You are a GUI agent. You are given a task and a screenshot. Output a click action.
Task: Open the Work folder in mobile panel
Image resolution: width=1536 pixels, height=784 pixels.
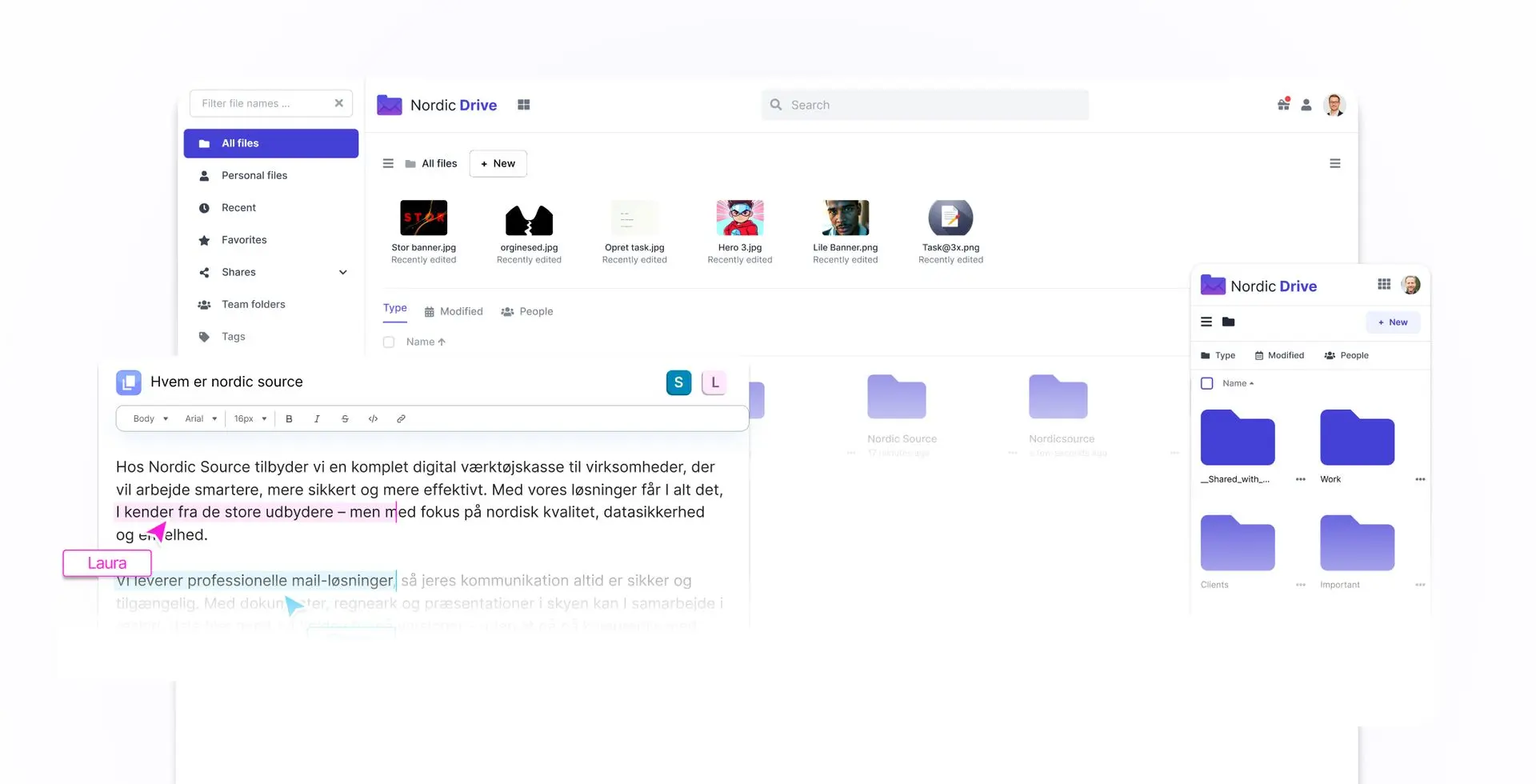point(1357,438)
